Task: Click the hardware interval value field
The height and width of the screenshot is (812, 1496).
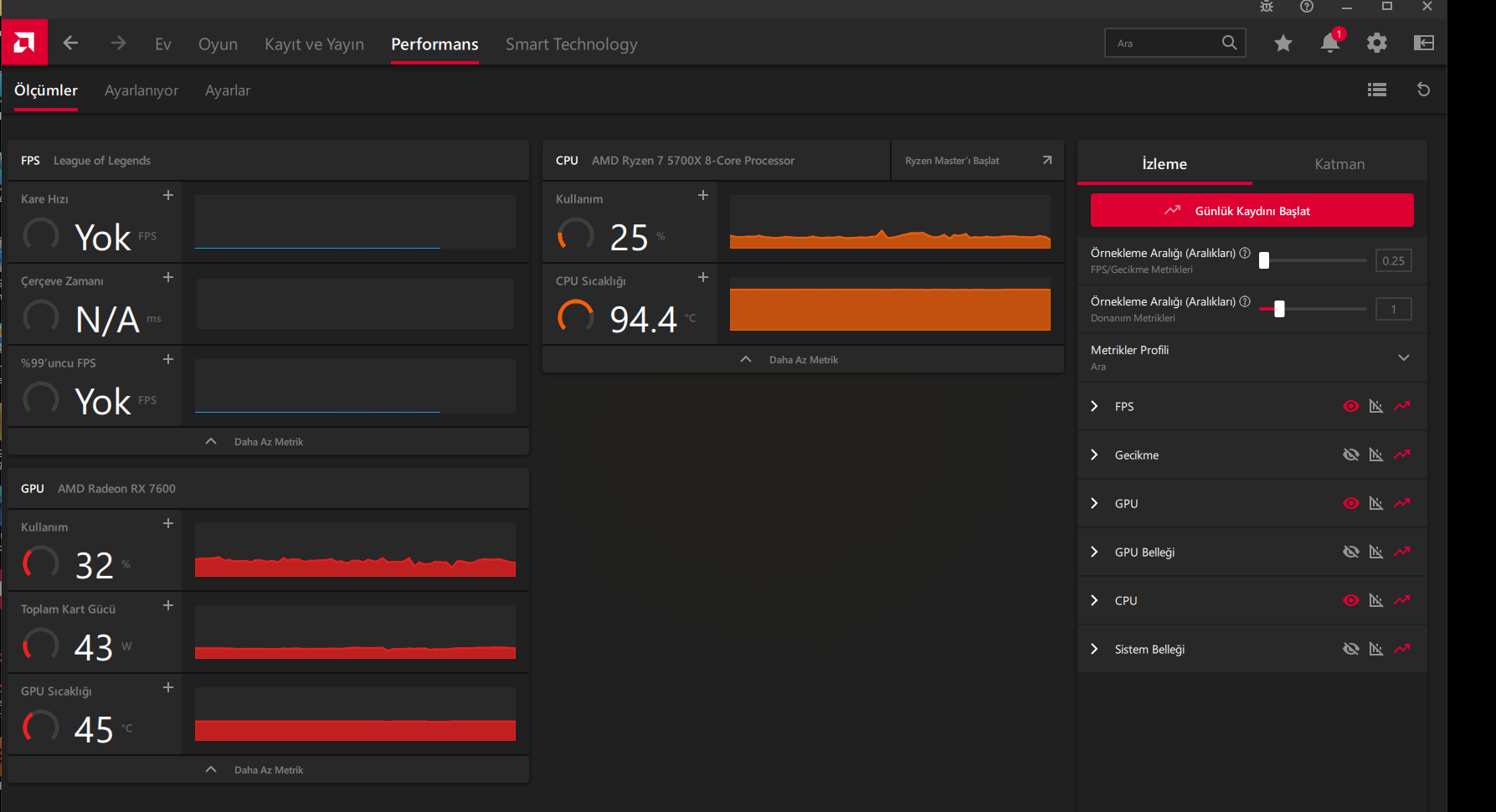Action: click(1393, 309)
